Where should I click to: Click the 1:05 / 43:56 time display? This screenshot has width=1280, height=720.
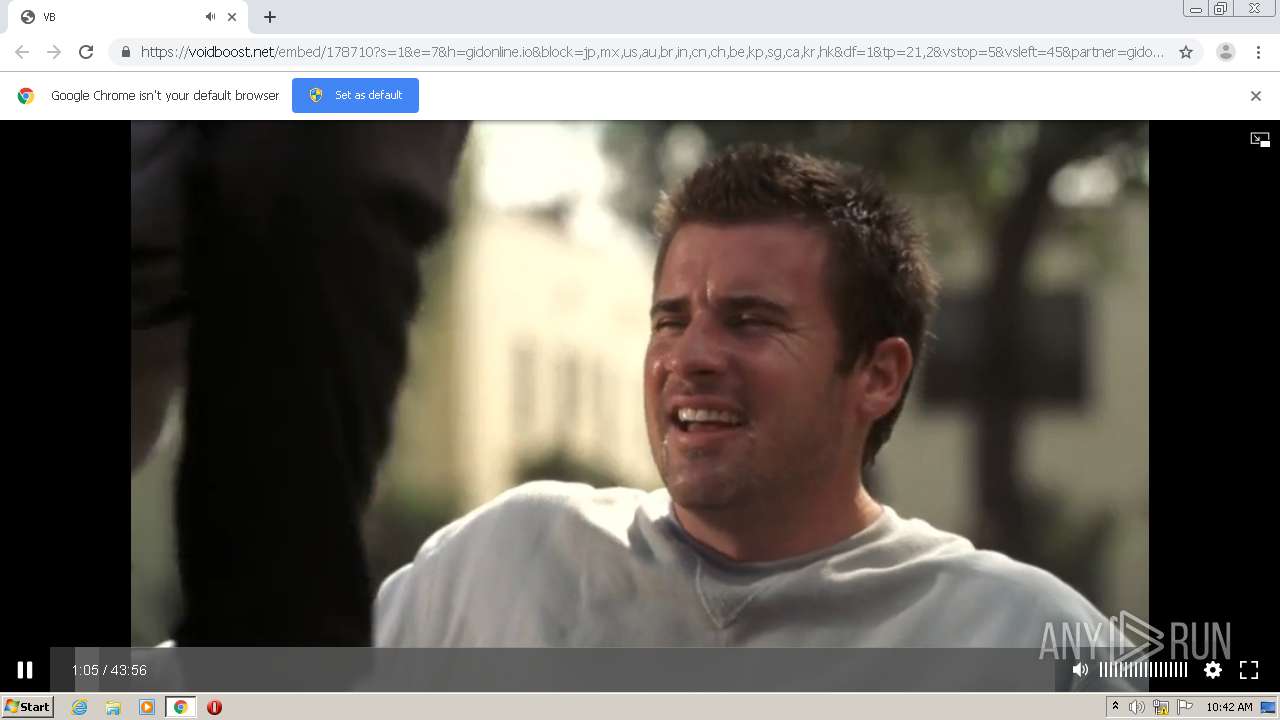point(109,670)
